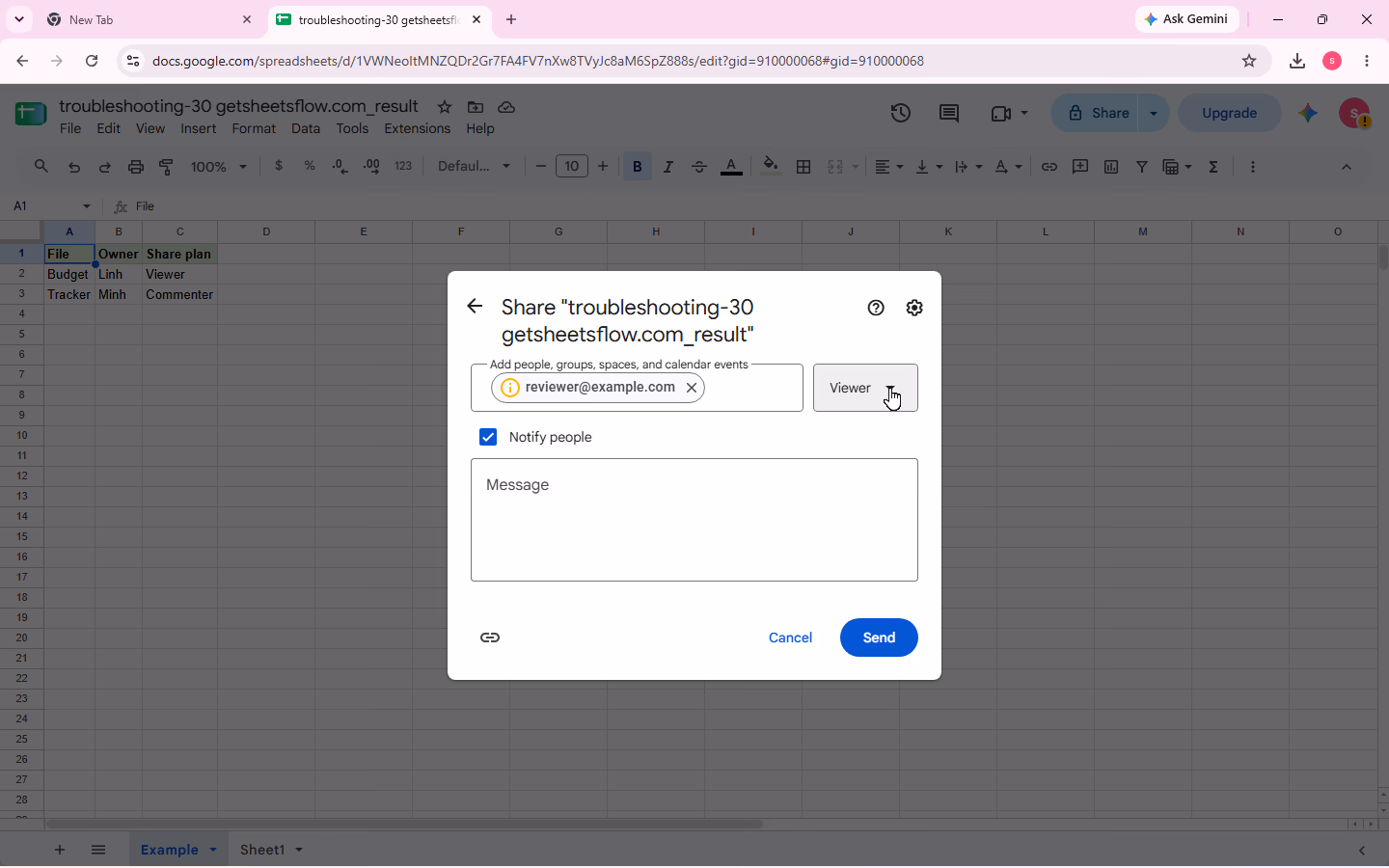Screen dimensions: 1389x868
Task: Click the Insert link icon
Action: point(1049,167)
